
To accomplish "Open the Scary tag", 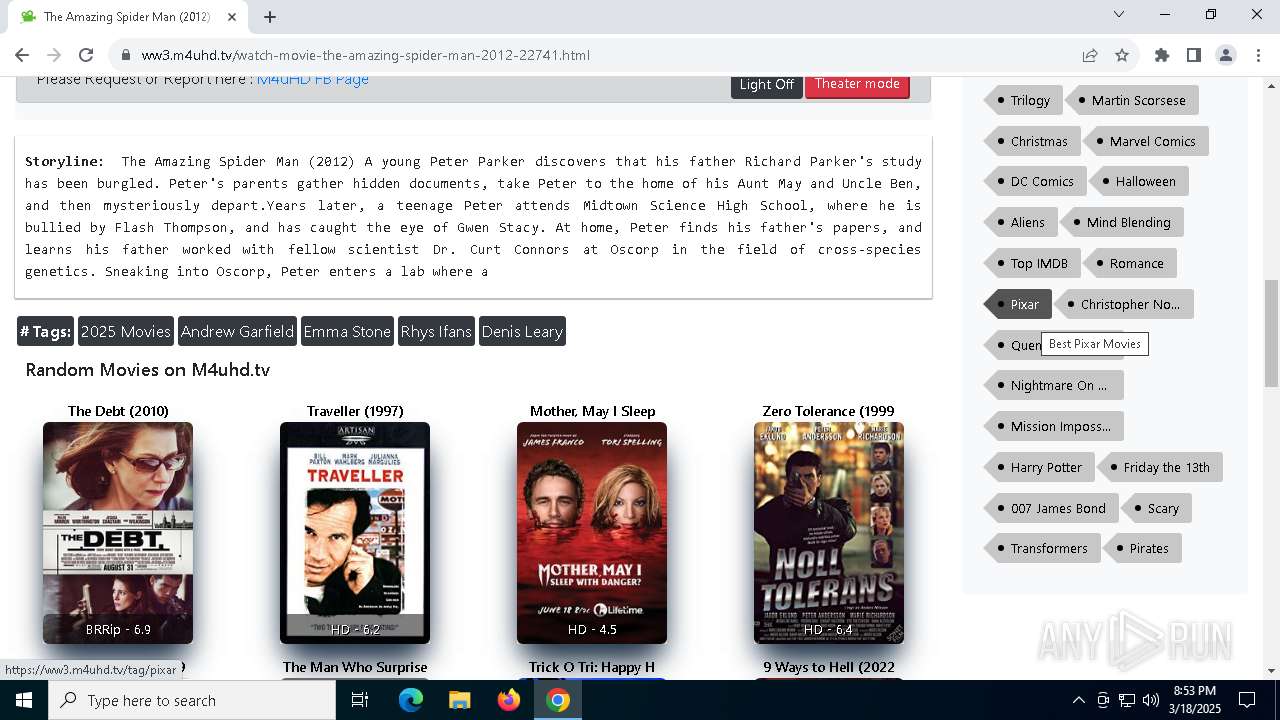I will pos(1156,508).
